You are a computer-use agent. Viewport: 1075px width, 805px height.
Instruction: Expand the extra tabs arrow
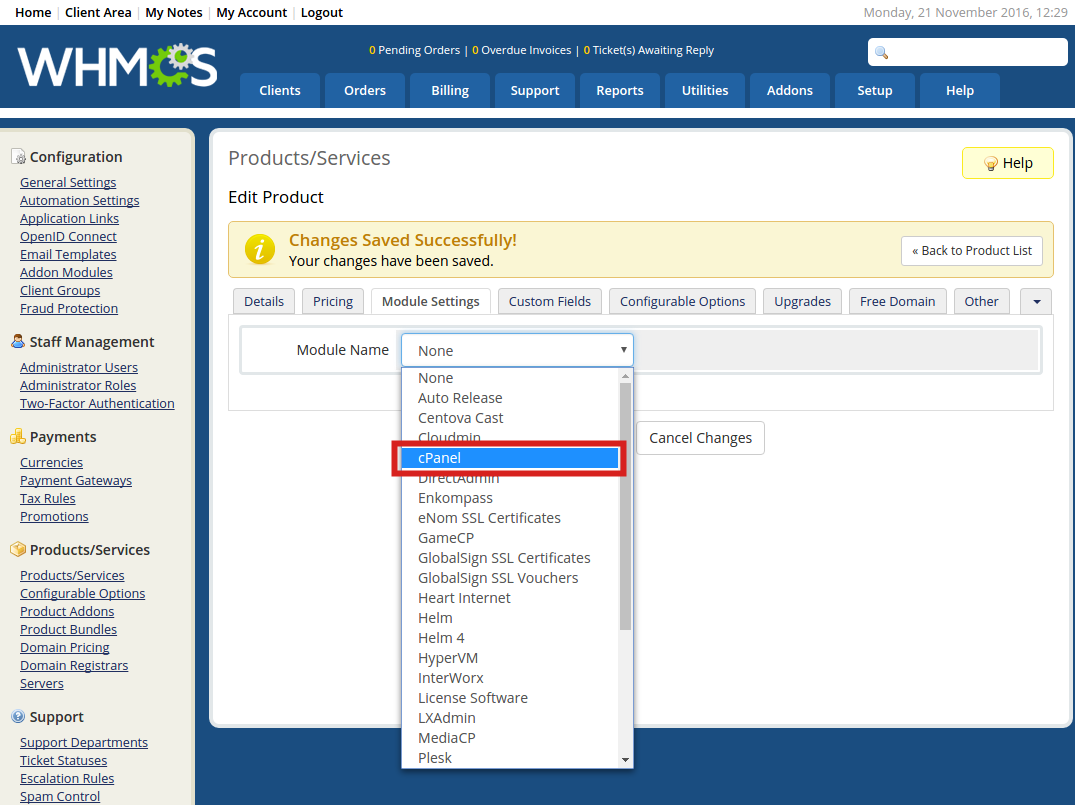(1035, 301)
